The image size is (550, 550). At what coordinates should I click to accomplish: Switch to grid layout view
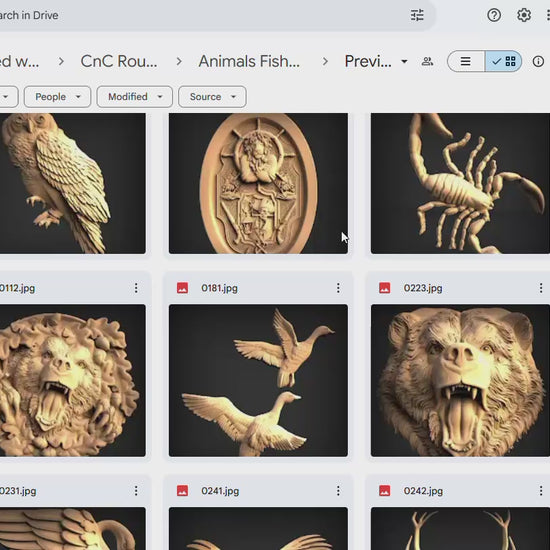pos(503,61)
